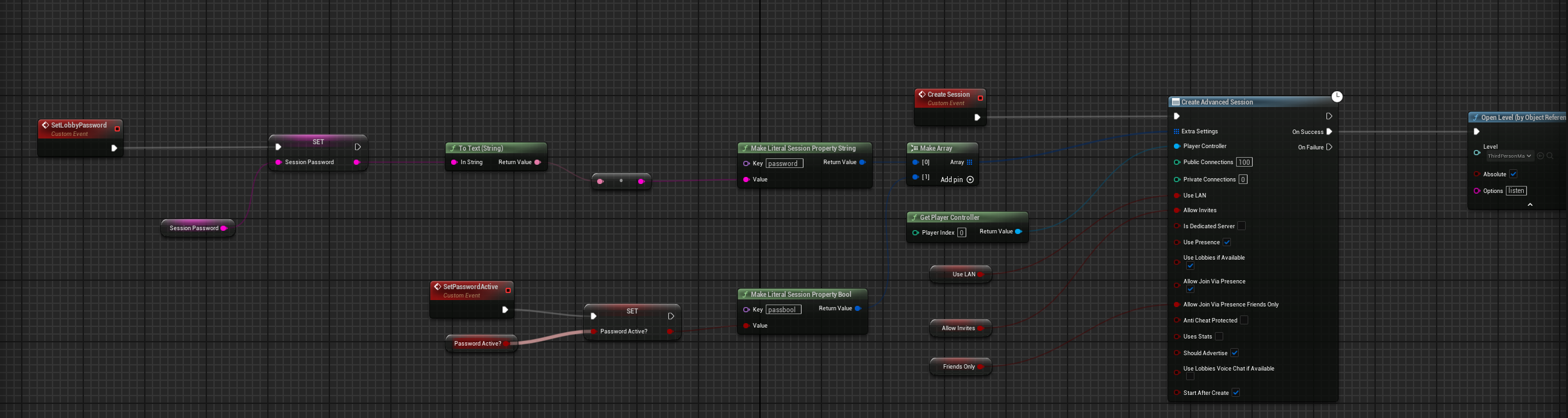Viewport: 1568px width, 418px height.
Task: Click the Make Array index [0] pin
Action: tap(916, 162)
